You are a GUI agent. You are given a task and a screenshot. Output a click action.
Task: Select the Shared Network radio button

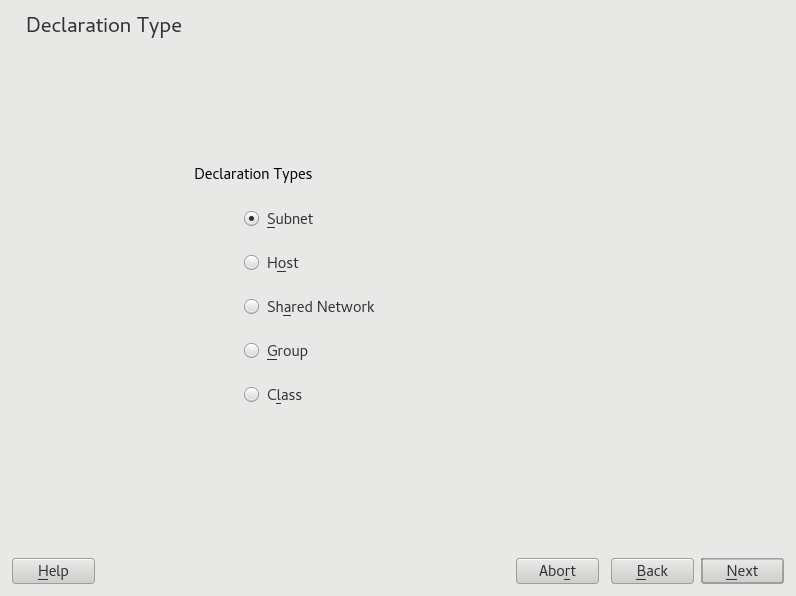(252, 307)
